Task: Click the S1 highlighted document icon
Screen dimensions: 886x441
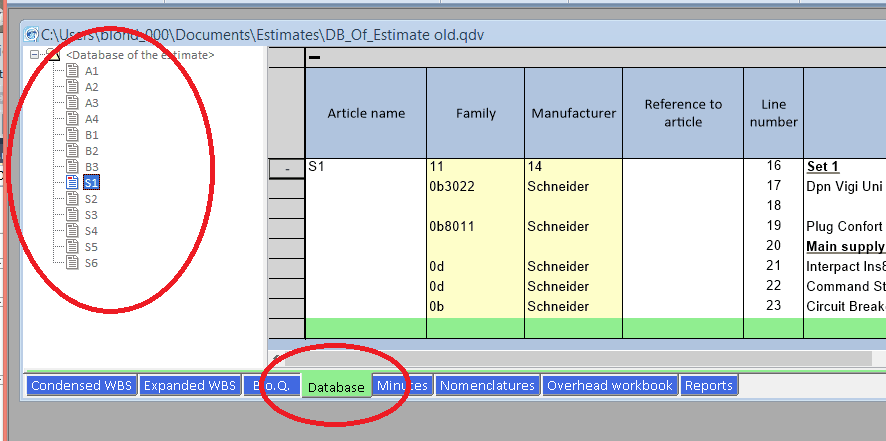Action: 72,183
